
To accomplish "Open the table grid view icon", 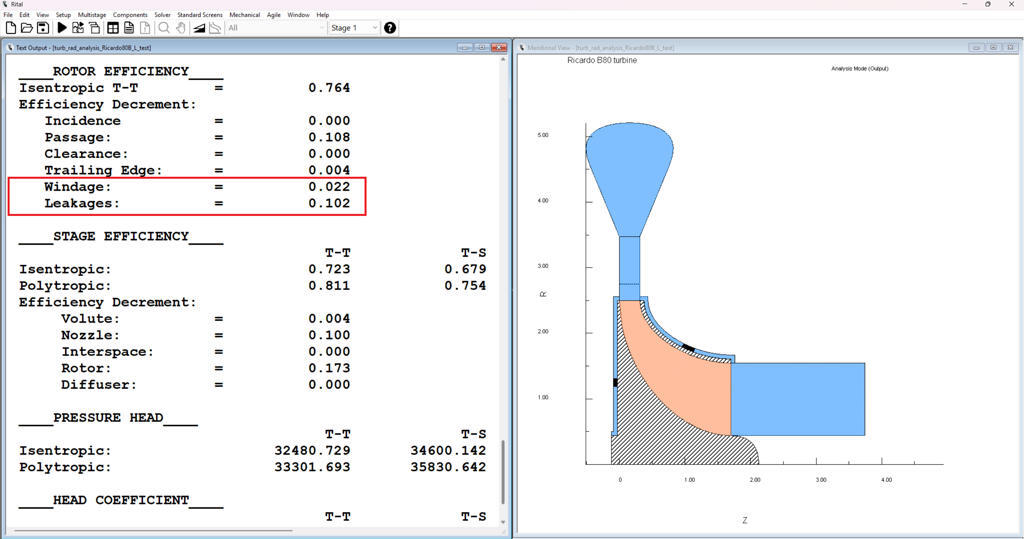I will (113, 28).
